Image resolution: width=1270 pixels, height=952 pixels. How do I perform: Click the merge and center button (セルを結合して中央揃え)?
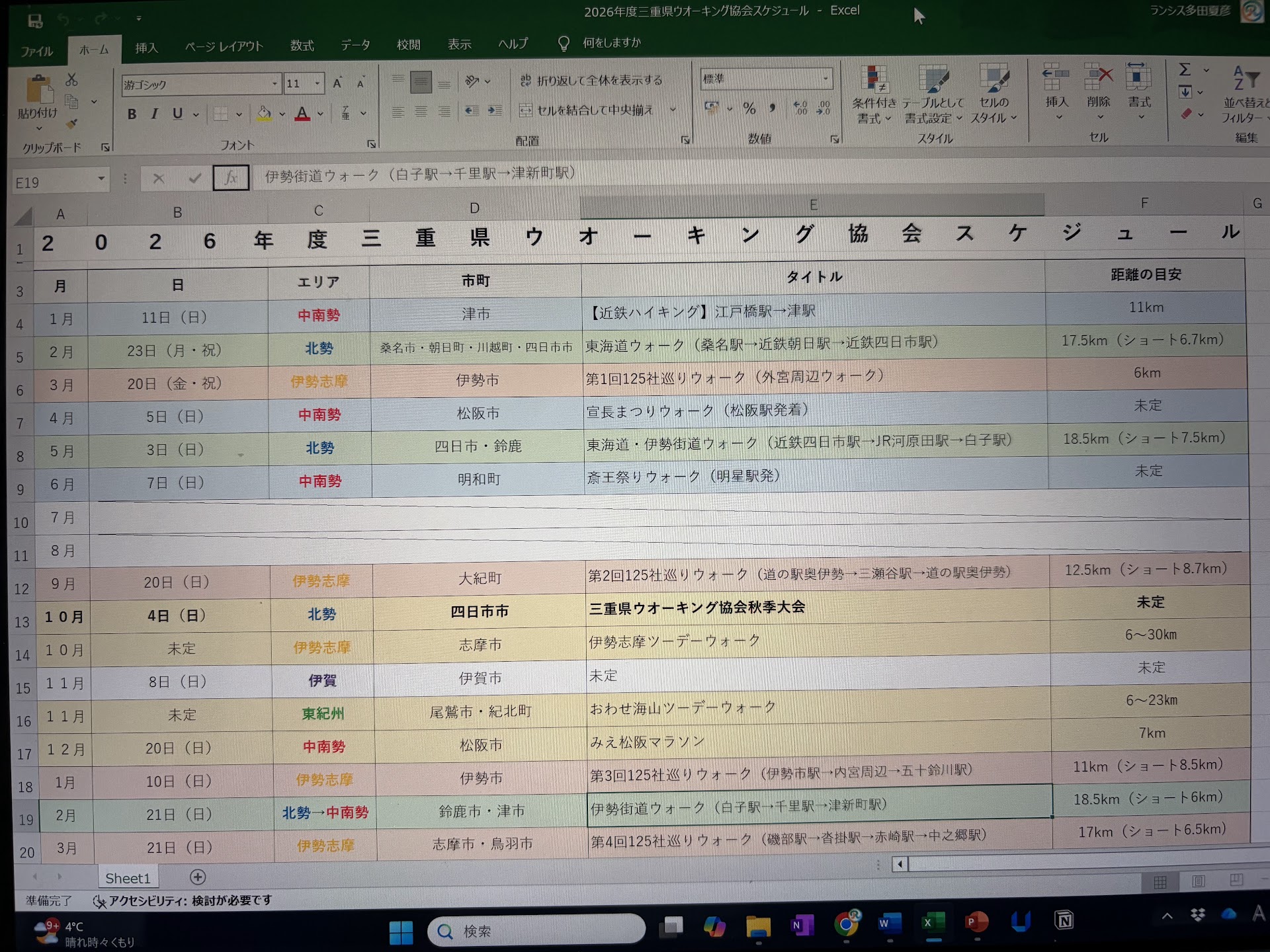point(587,110)
